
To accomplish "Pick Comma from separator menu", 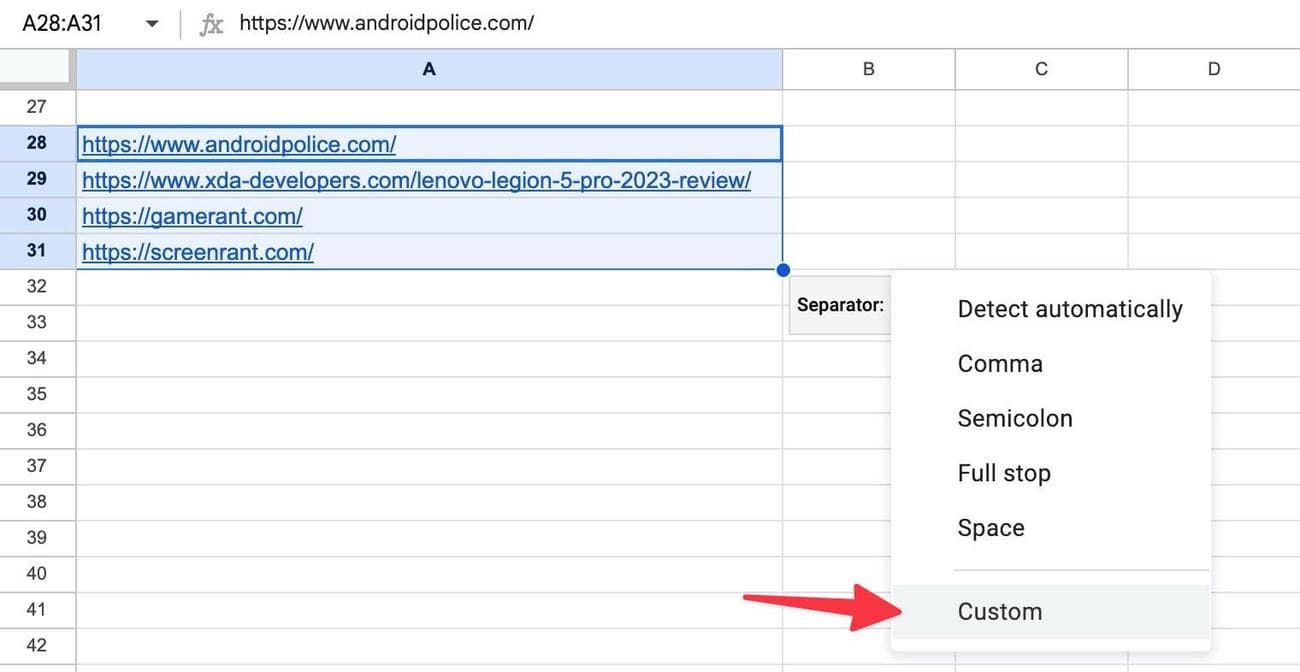I will pos(1000,364).
